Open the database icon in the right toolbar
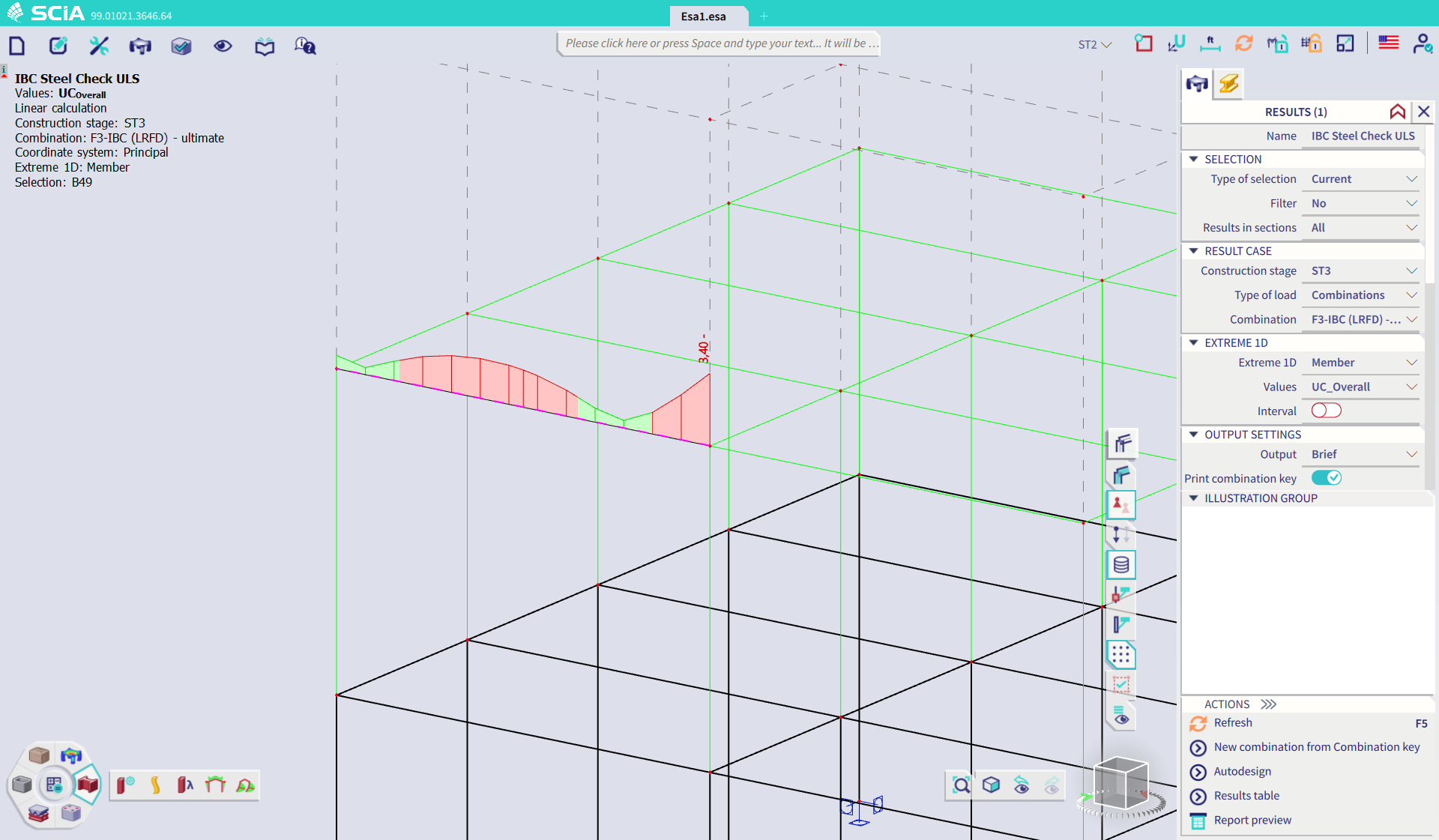Screen dimensions: 1439x840 click(1121, 564)
